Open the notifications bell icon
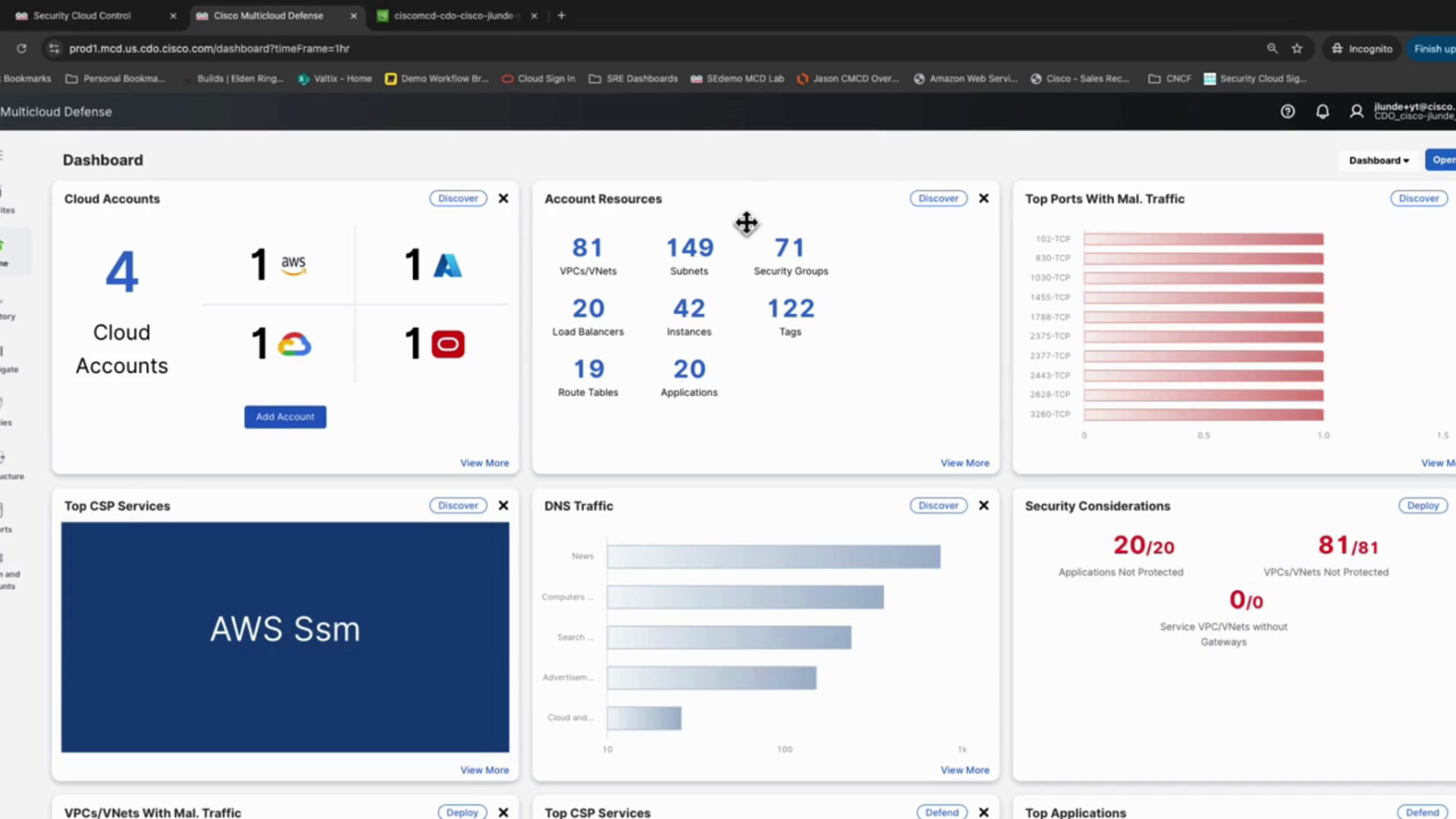Image resolution: width=1456 pixels, height=819 pixels. pyautogui.click(x=1323, y=111)
